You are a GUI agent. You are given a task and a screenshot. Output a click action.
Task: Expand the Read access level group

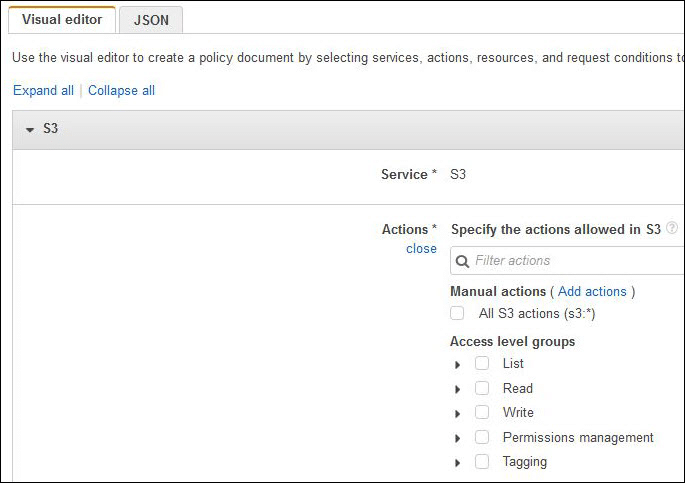coord(457,389)
